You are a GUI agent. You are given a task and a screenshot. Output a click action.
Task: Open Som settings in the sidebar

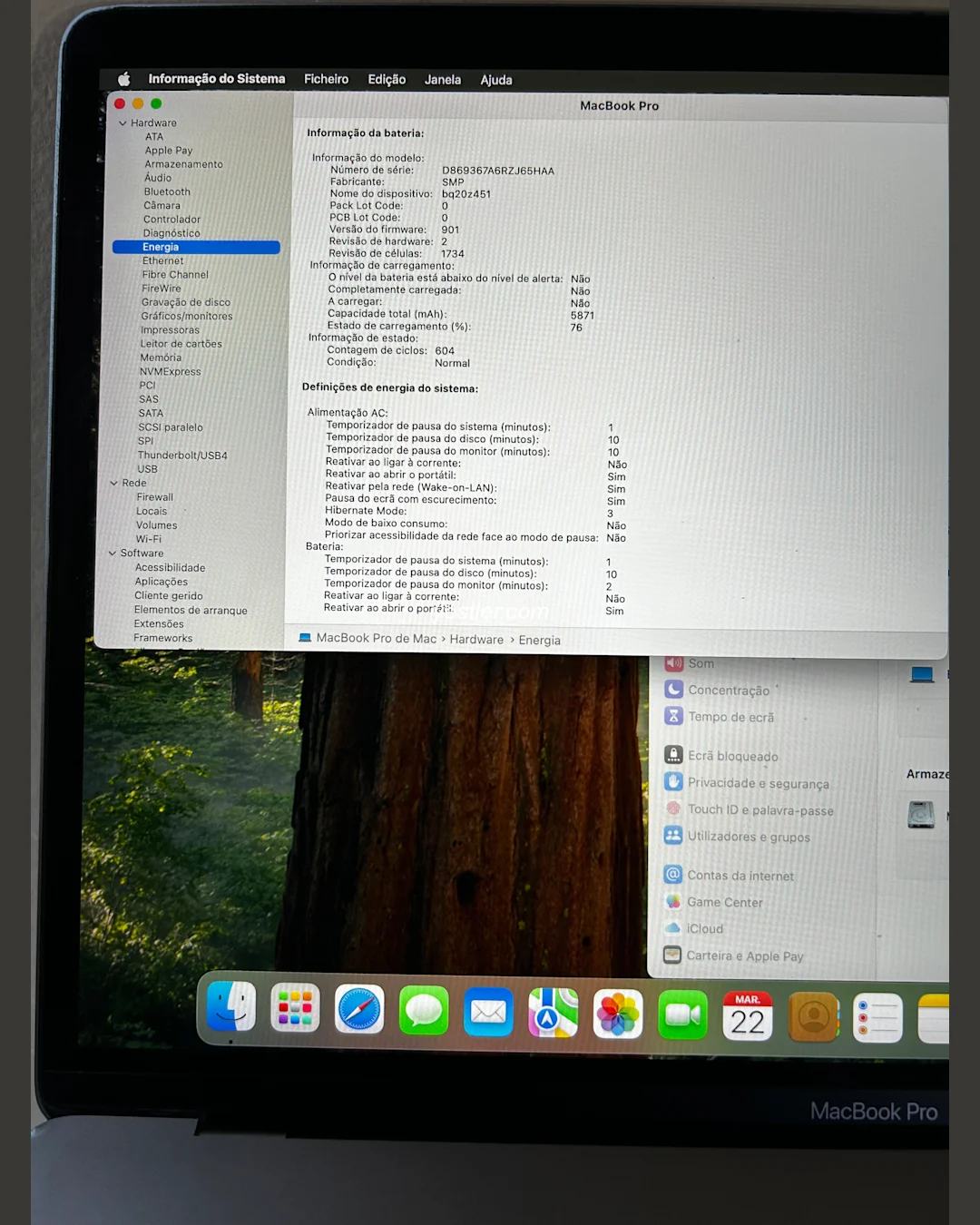[700, 663]
